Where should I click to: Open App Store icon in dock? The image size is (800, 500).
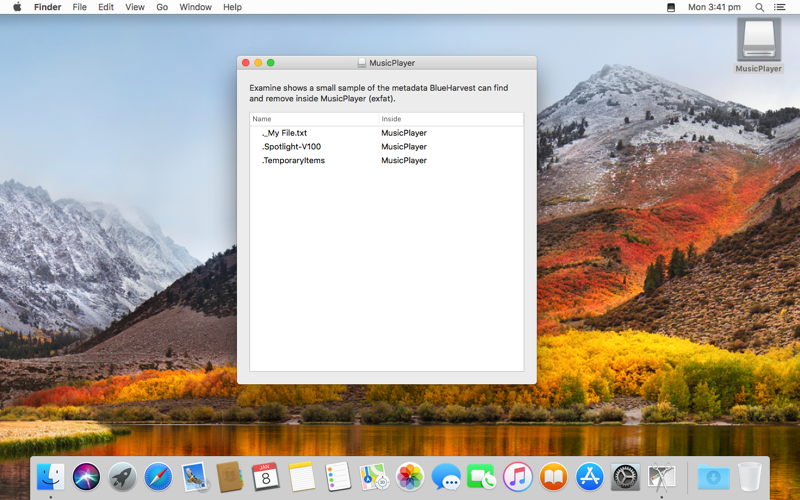(589, 477)
